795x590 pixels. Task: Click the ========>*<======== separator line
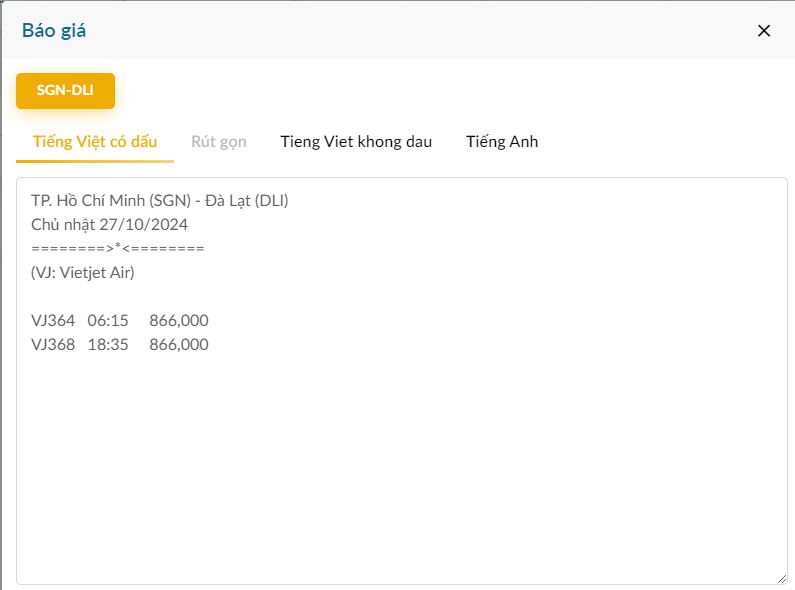point(118,248)
